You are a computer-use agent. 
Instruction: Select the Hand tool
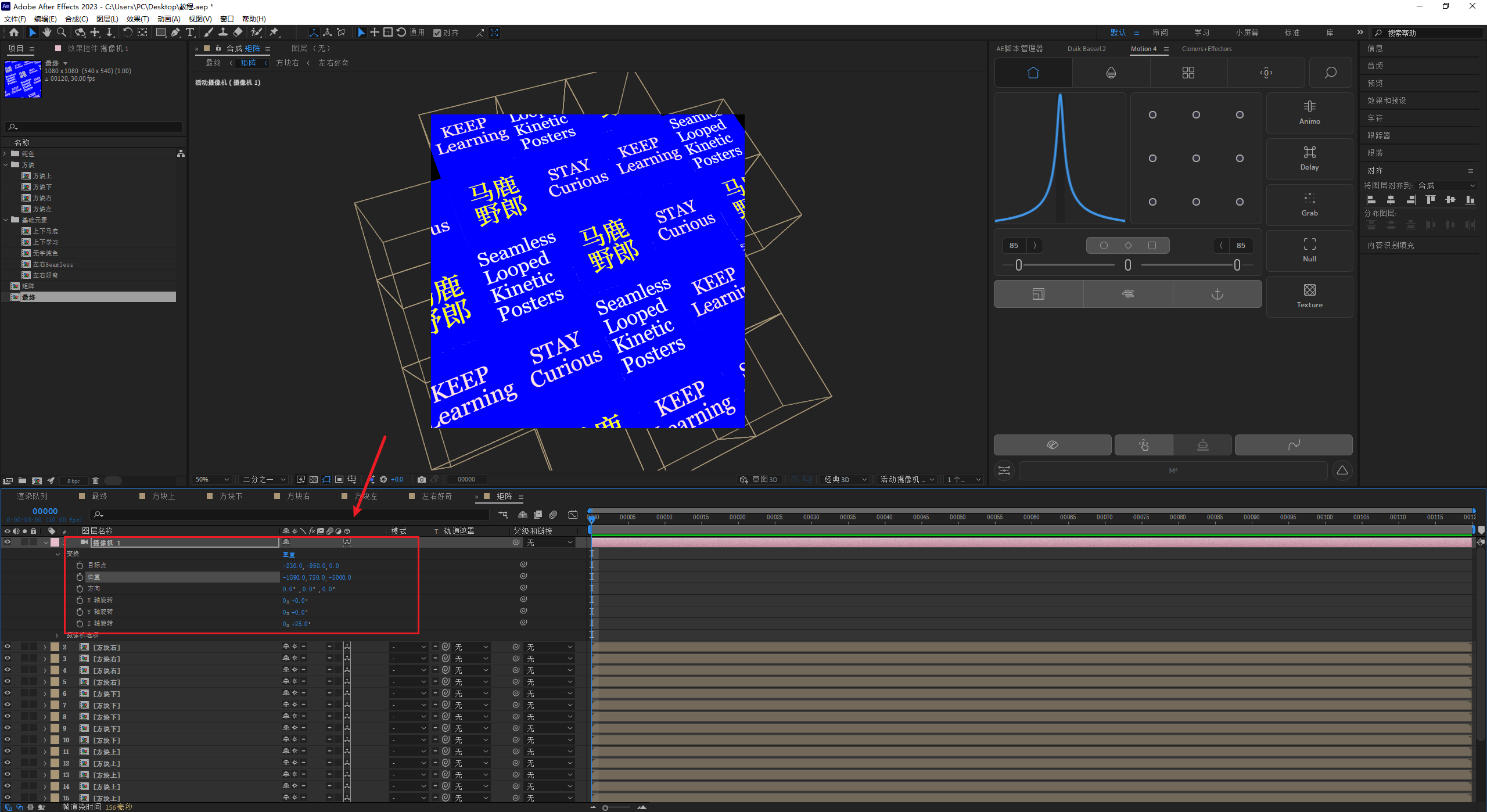click(x=47, y=33)
